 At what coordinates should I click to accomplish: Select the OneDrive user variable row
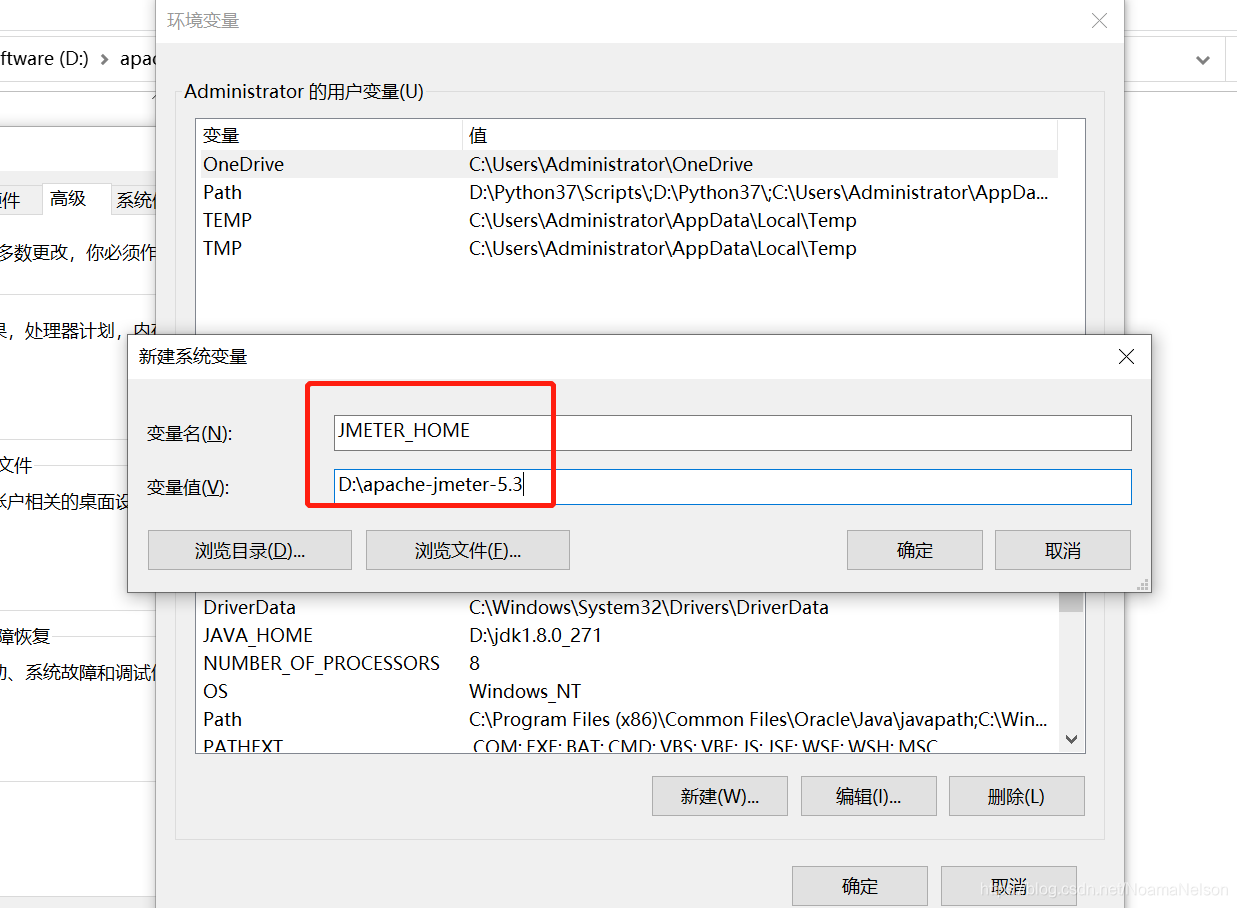(628, 164)
